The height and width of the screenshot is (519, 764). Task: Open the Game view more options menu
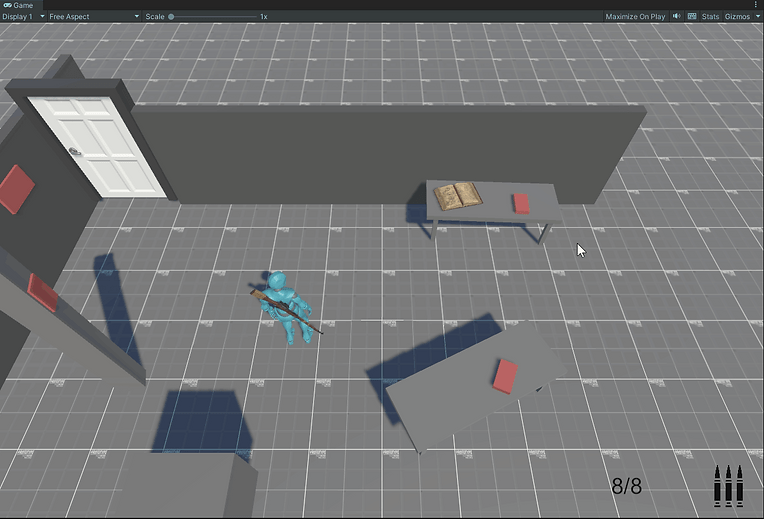[756, 5]
